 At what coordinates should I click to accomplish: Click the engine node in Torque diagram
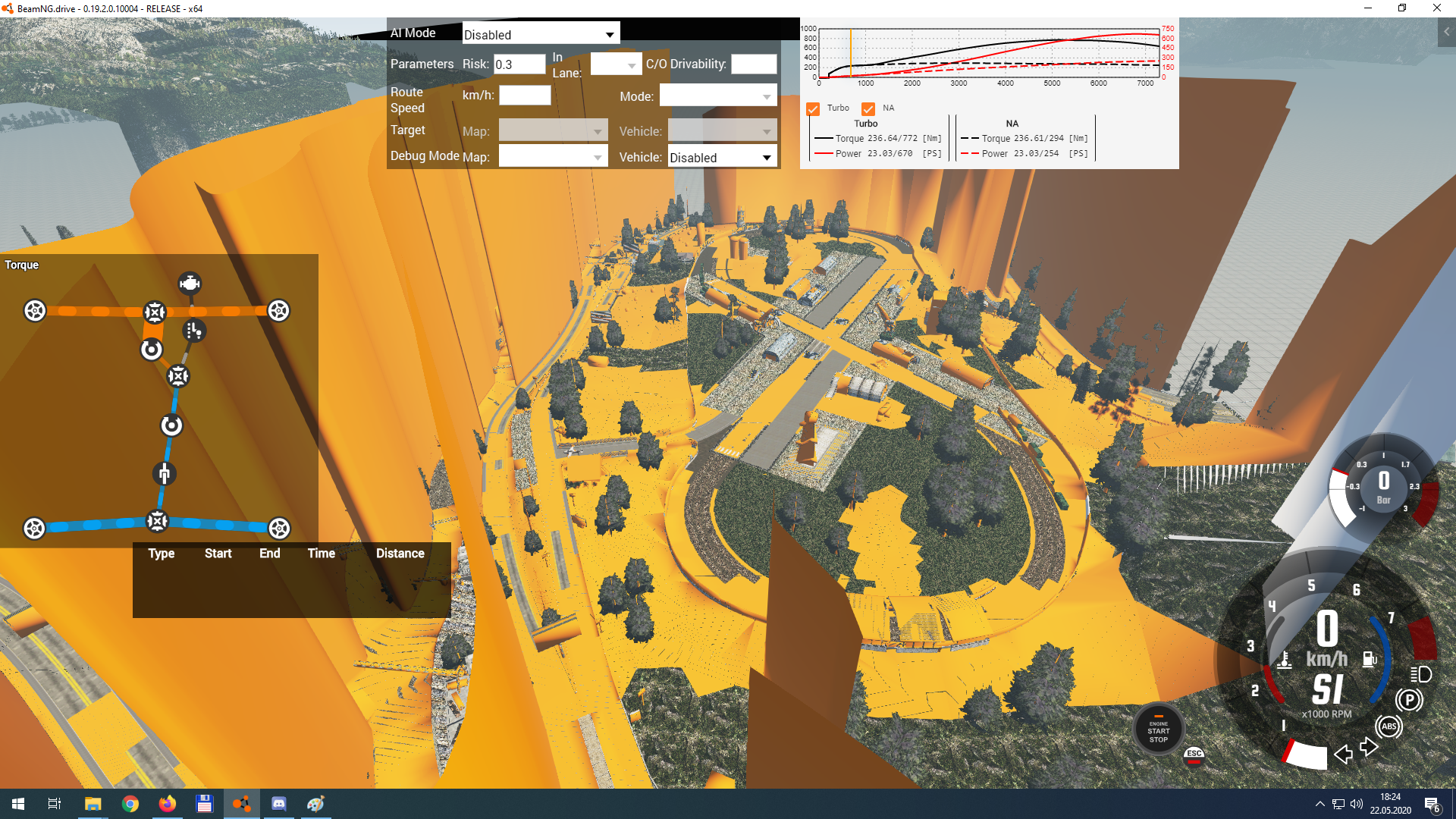[190, 284]
